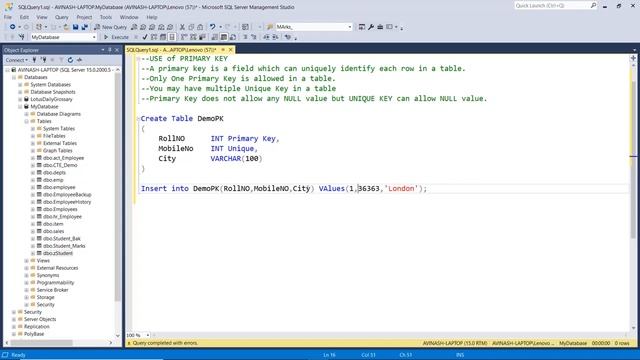640x360 pixels.
Task: Click the Parse query checkmark icon
Action: (x=144, y=37)
